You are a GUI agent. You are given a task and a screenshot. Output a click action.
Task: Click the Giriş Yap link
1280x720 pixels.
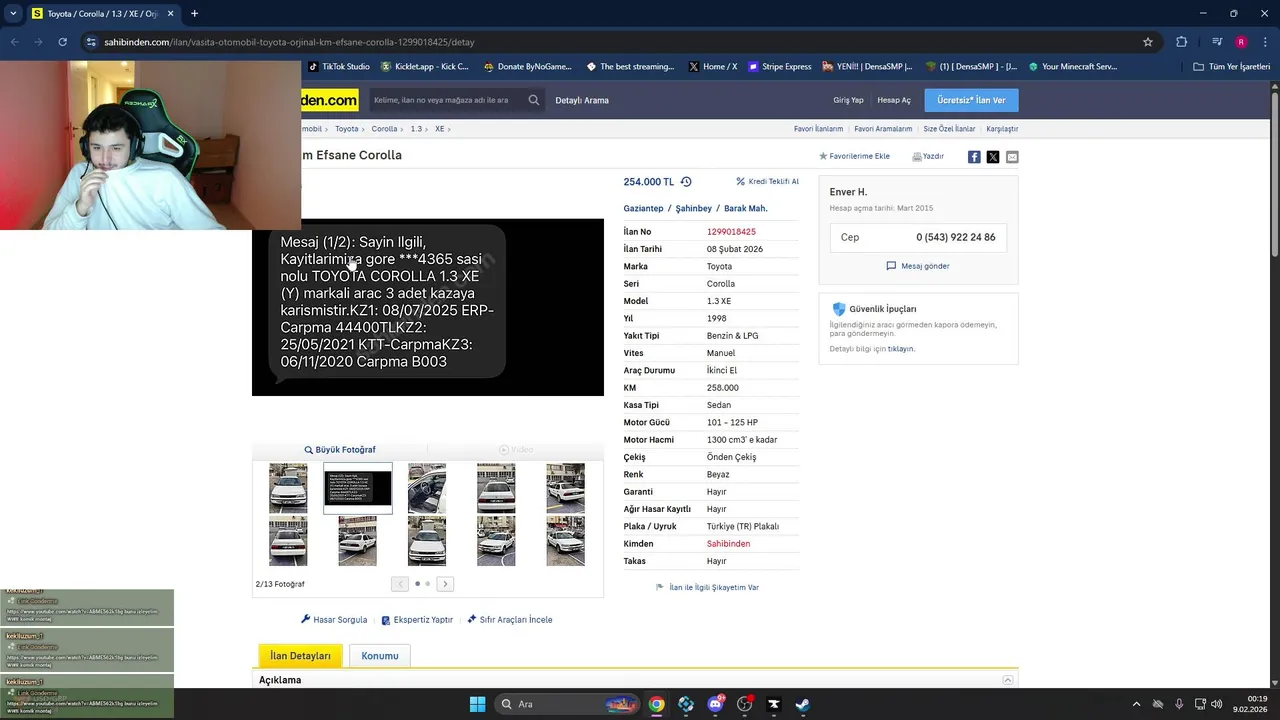tap(848, 100)
